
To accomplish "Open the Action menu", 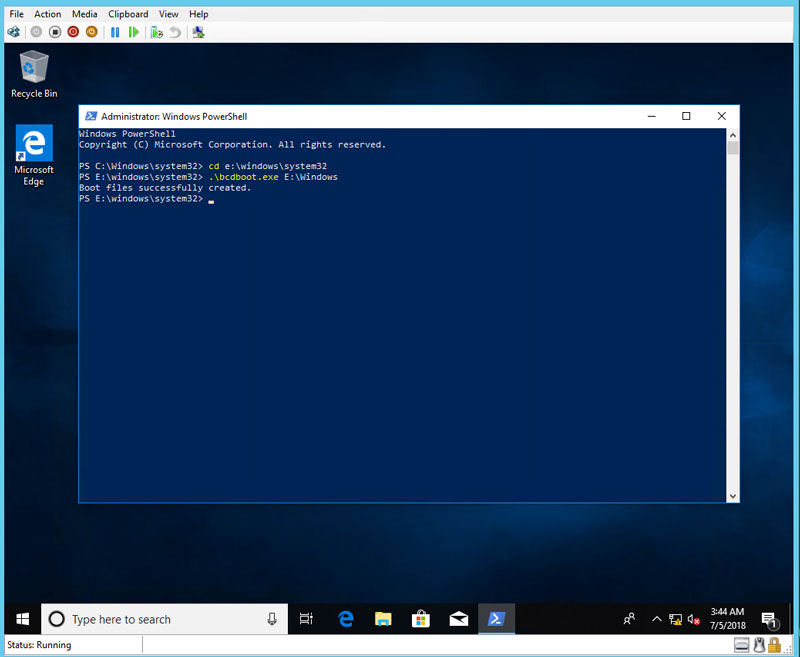I will point(47,14).
